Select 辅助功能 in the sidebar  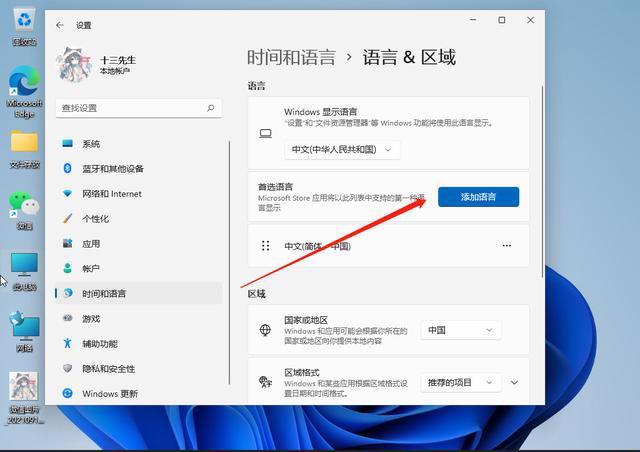coord(139,343)
